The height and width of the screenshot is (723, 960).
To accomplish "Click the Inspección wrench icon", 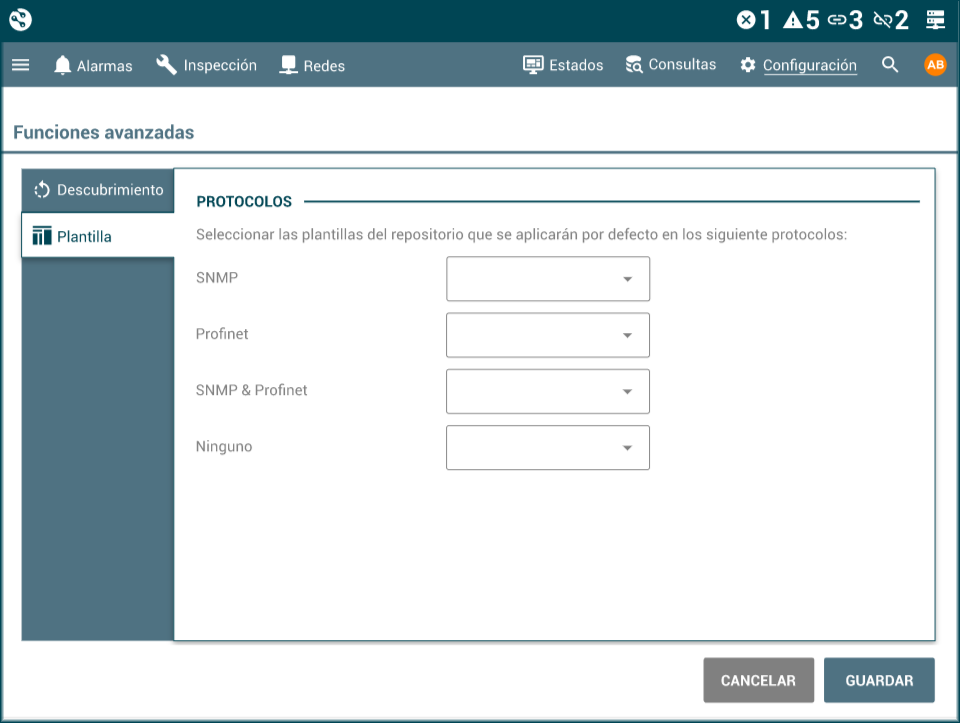I will (166, 64).
